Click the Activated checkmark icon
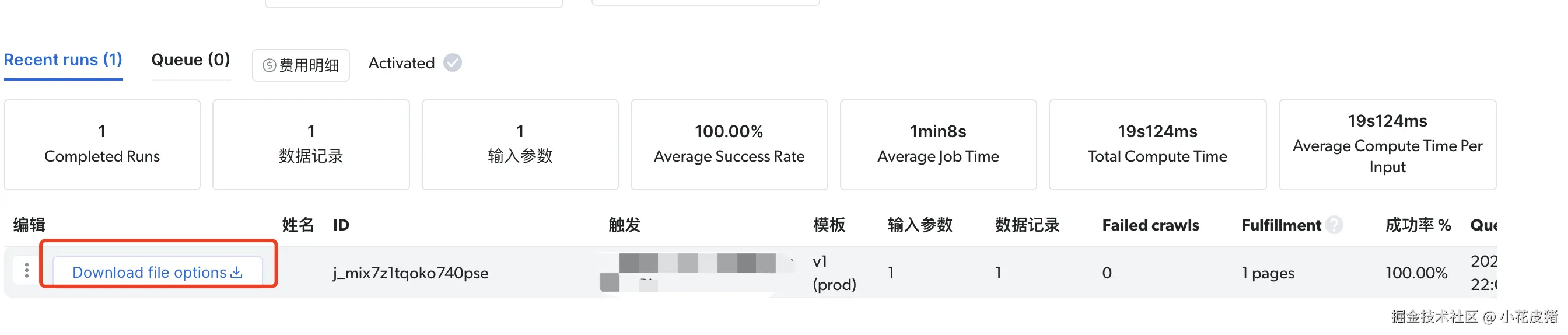The width and height of the screenshot is (1568, 335). [x=452, y=62]
